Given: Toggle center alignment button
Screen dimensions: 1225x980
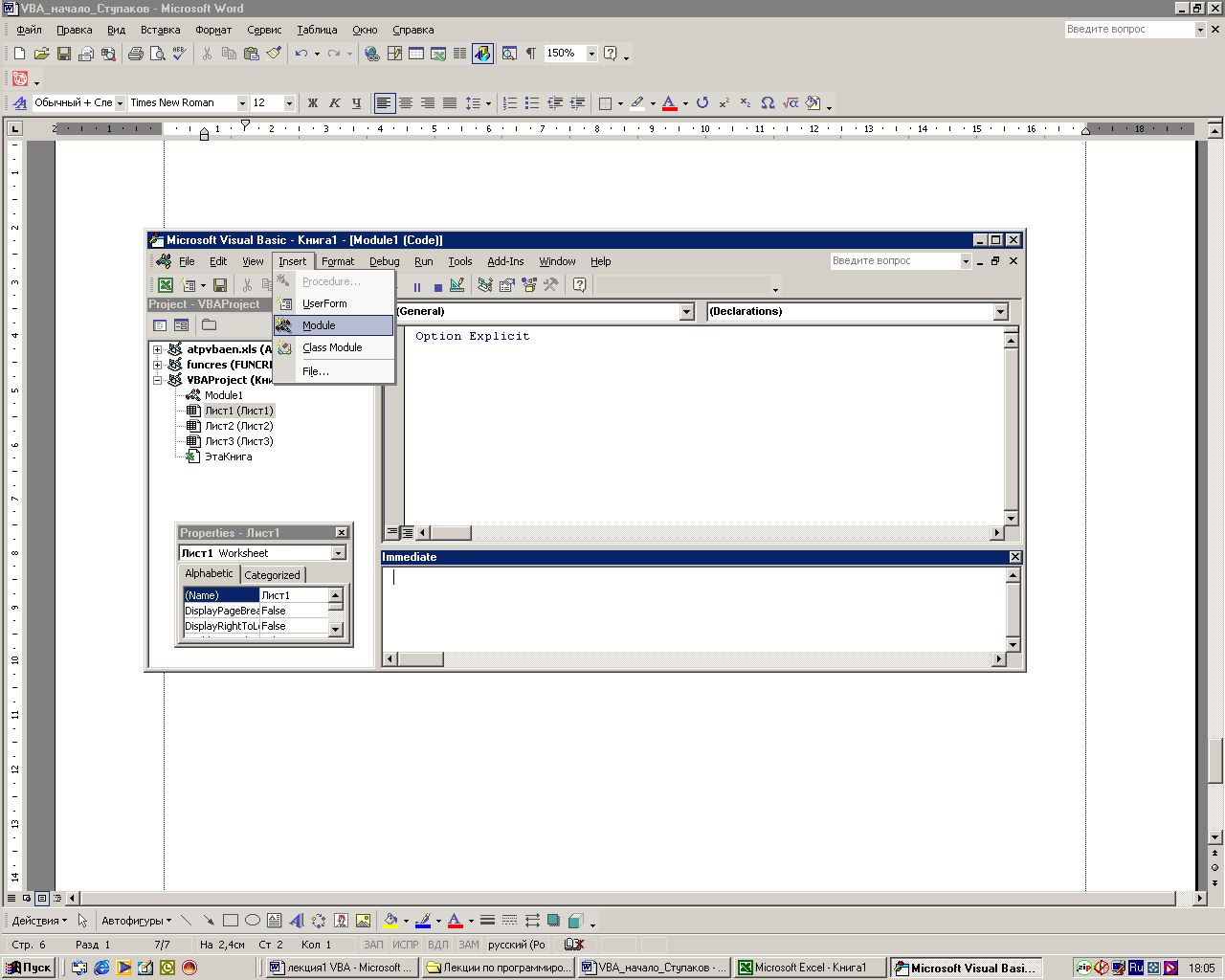Looking at the screenshot, I should [406, 102].
